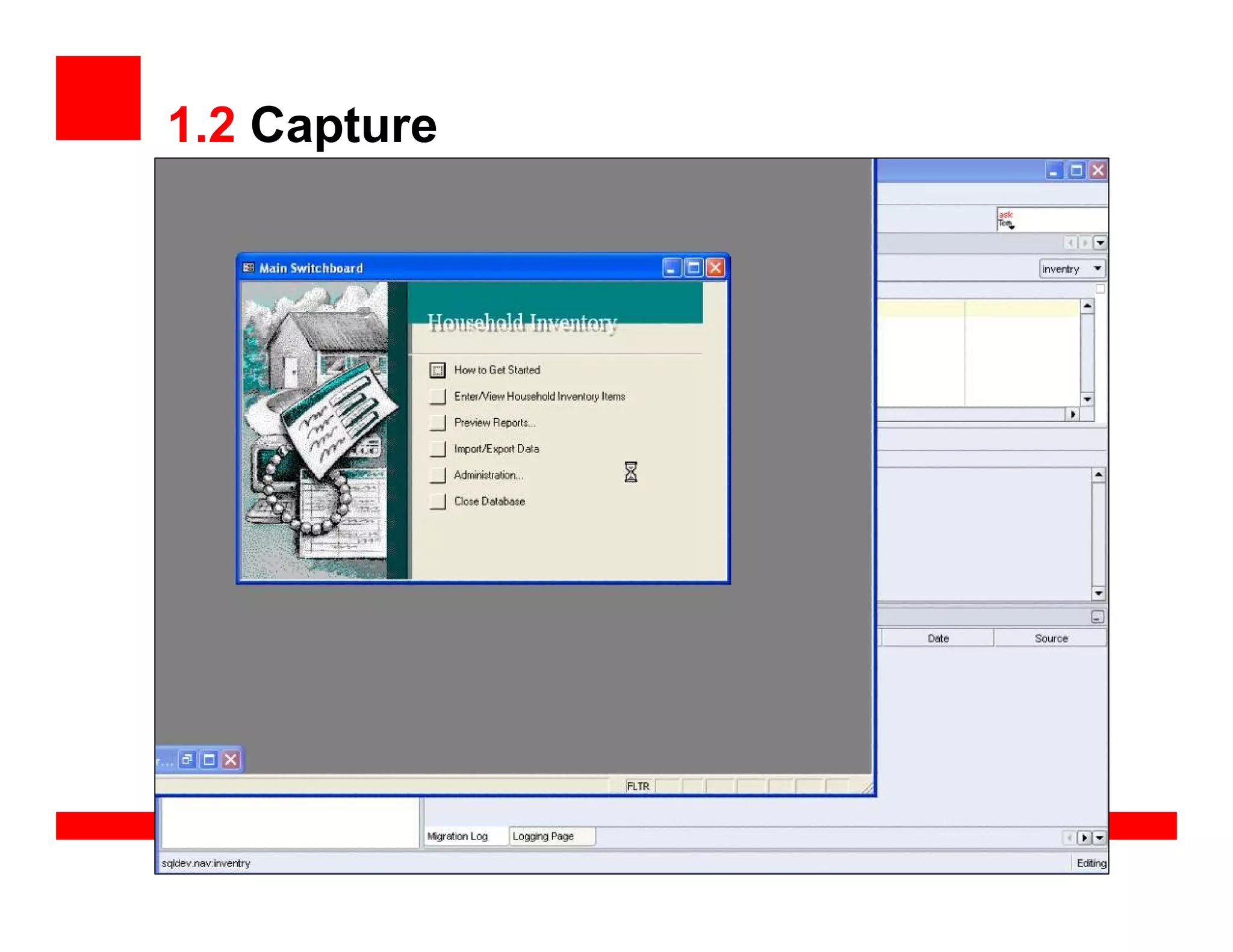Click the sqldev.nav:inventry status text
The image size is (1233, 952).
tap(206, 864)
